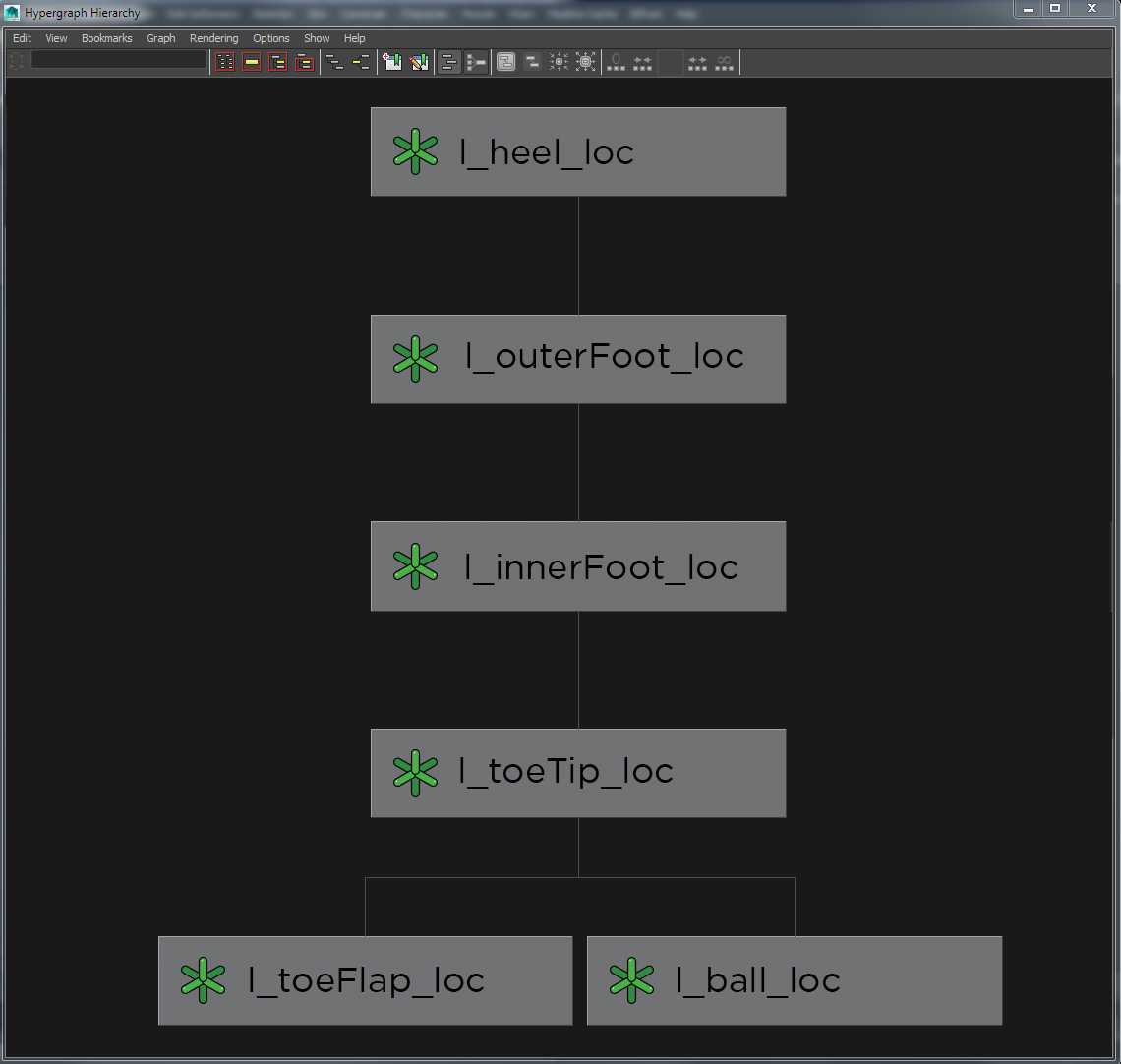Click the Maya icon in title bar

click(x=12, y=12)
